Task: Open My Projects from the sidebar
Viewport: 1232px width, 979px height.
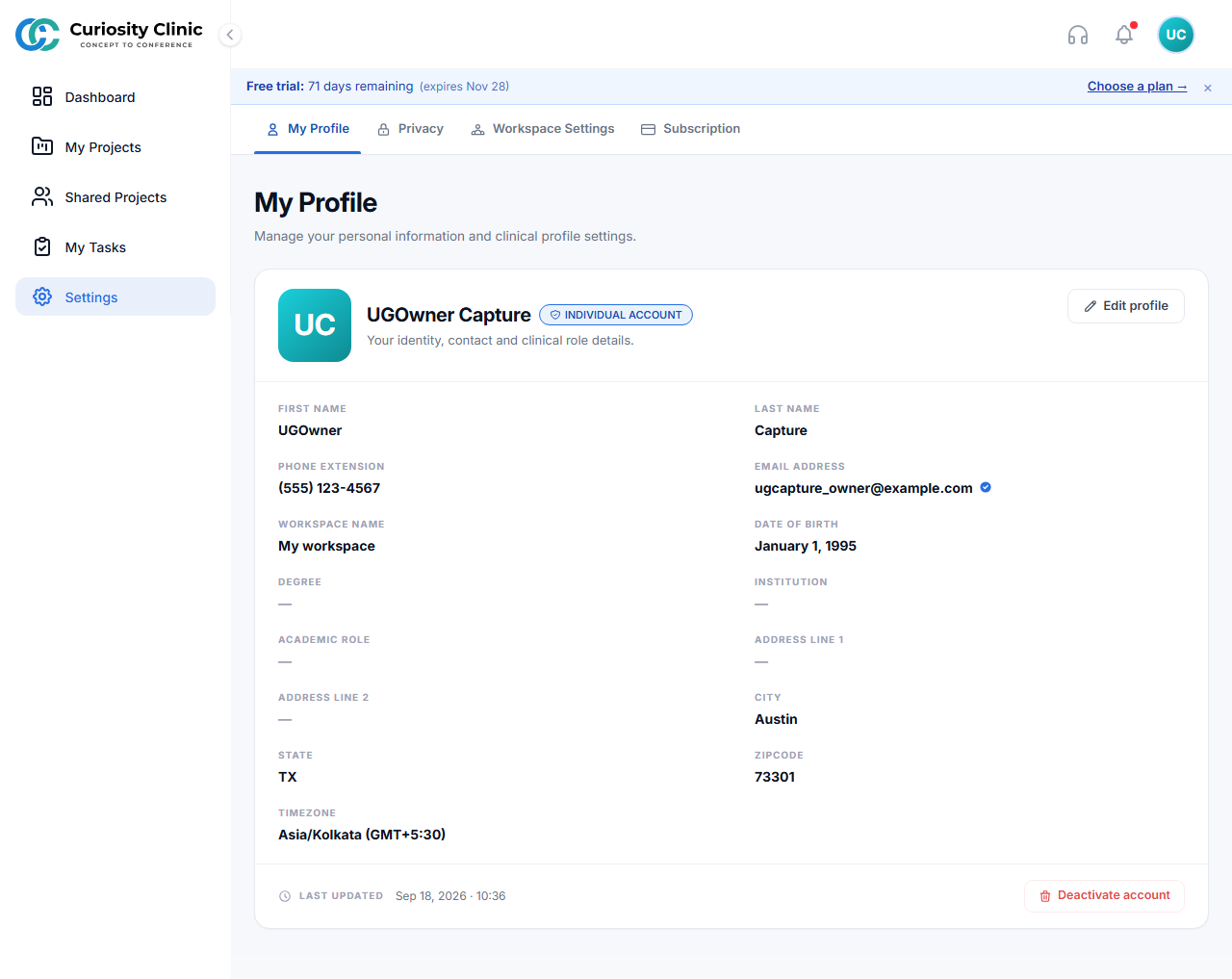Action: pyautogui.click(x=115, y=146)
